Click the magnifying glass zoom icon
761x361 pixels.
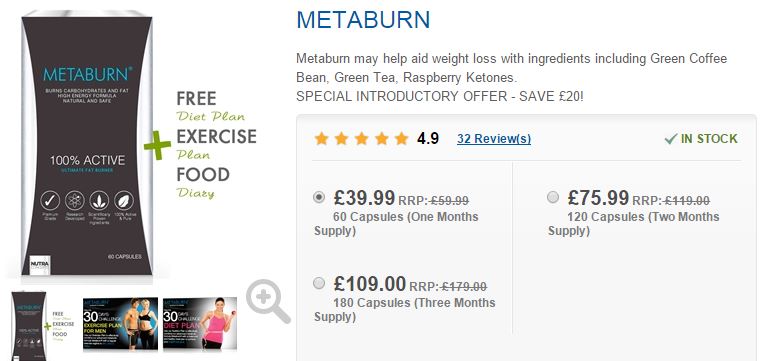pos(268,301)
